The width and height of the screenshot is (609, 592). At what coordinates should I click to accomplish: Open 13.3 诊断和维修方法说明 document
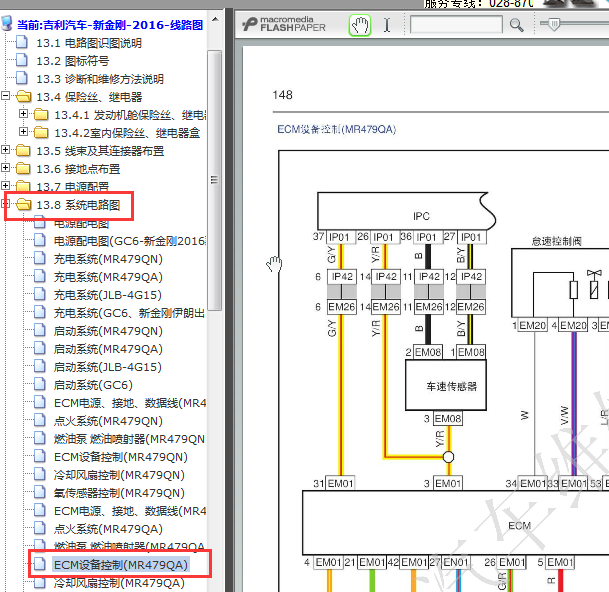click(100, 79)
